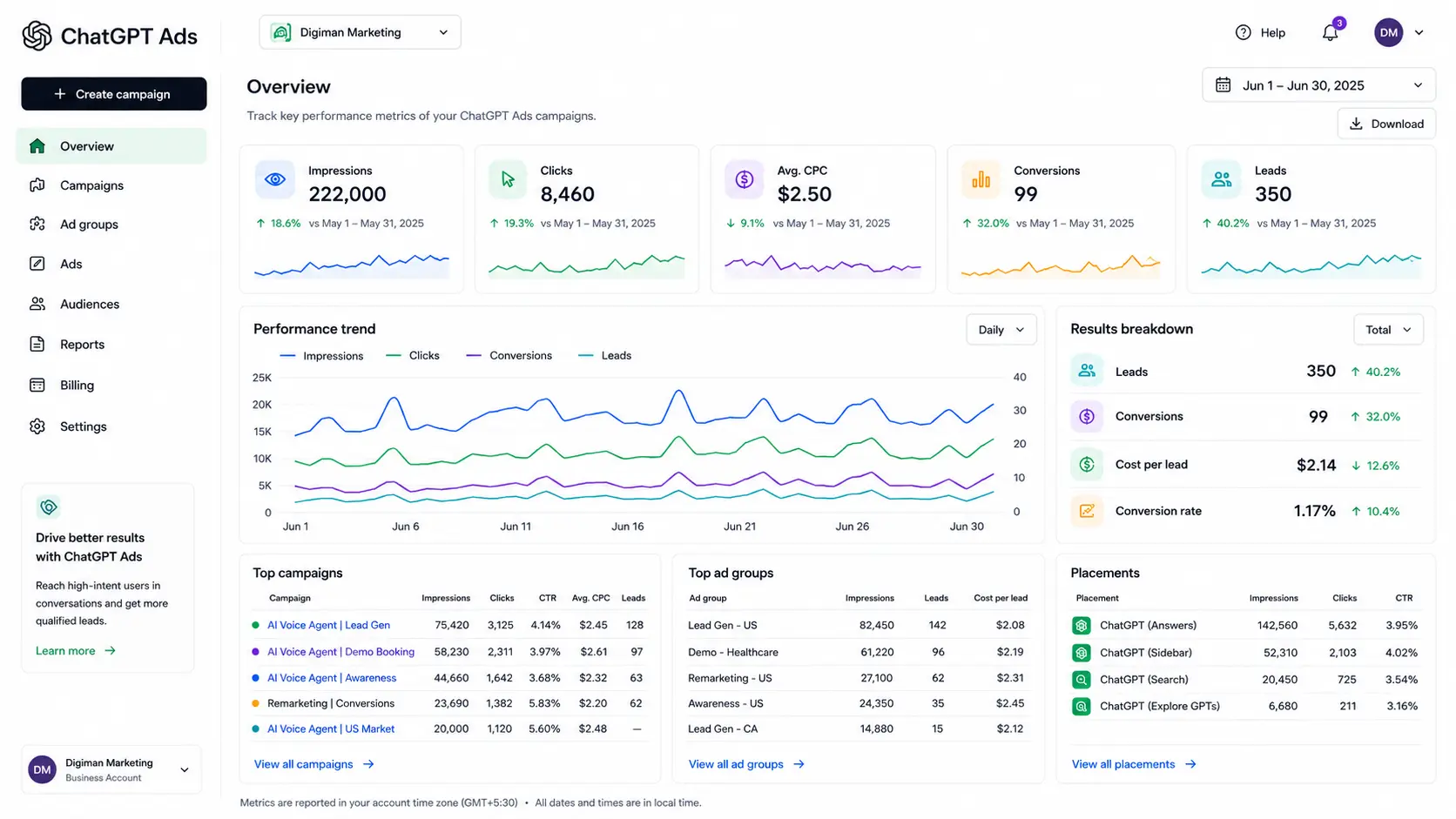Screen dimensions: 1456x819
Task: Click the notification bell icon
Action: click(1330, 33)
